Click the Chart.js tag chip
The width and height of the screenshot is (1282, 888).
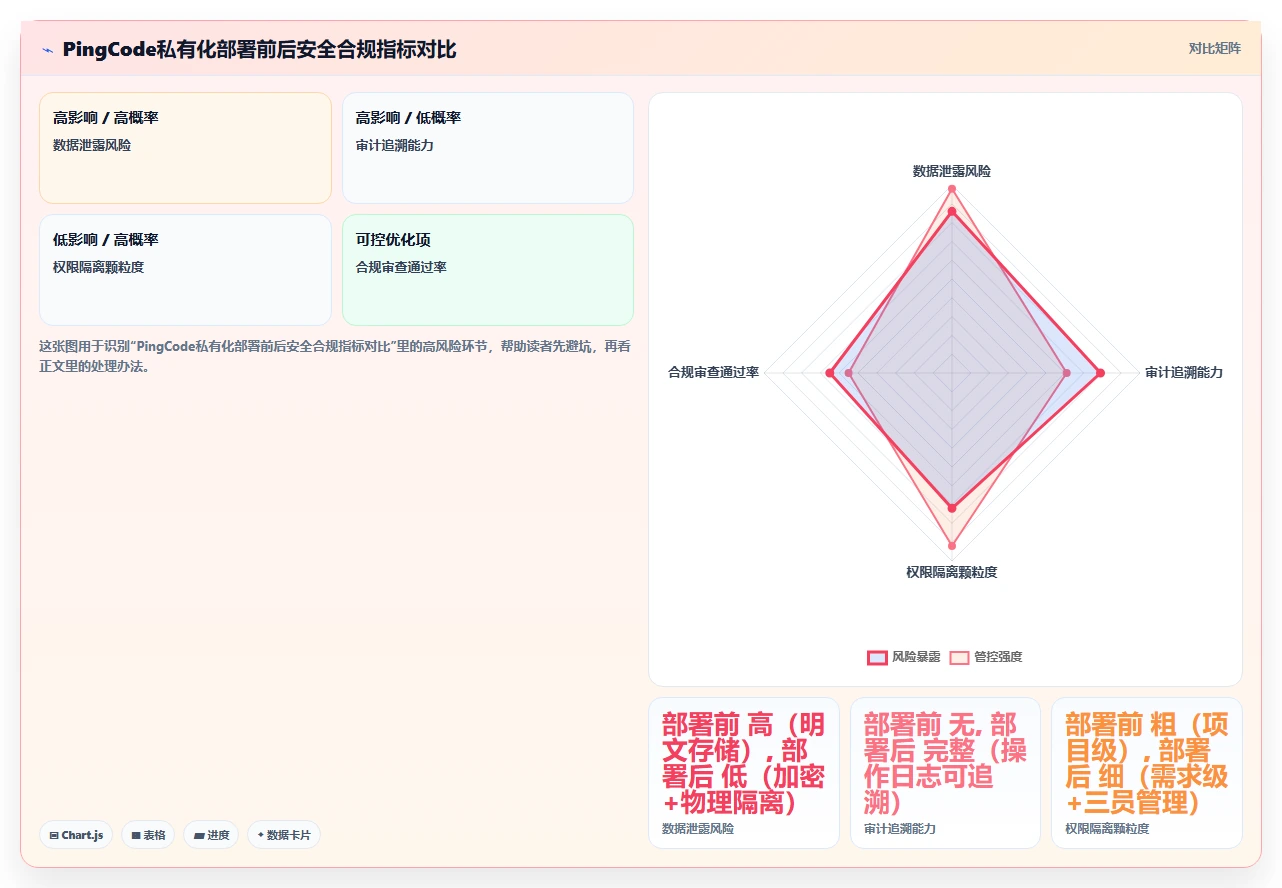click(x=76, y=835)
